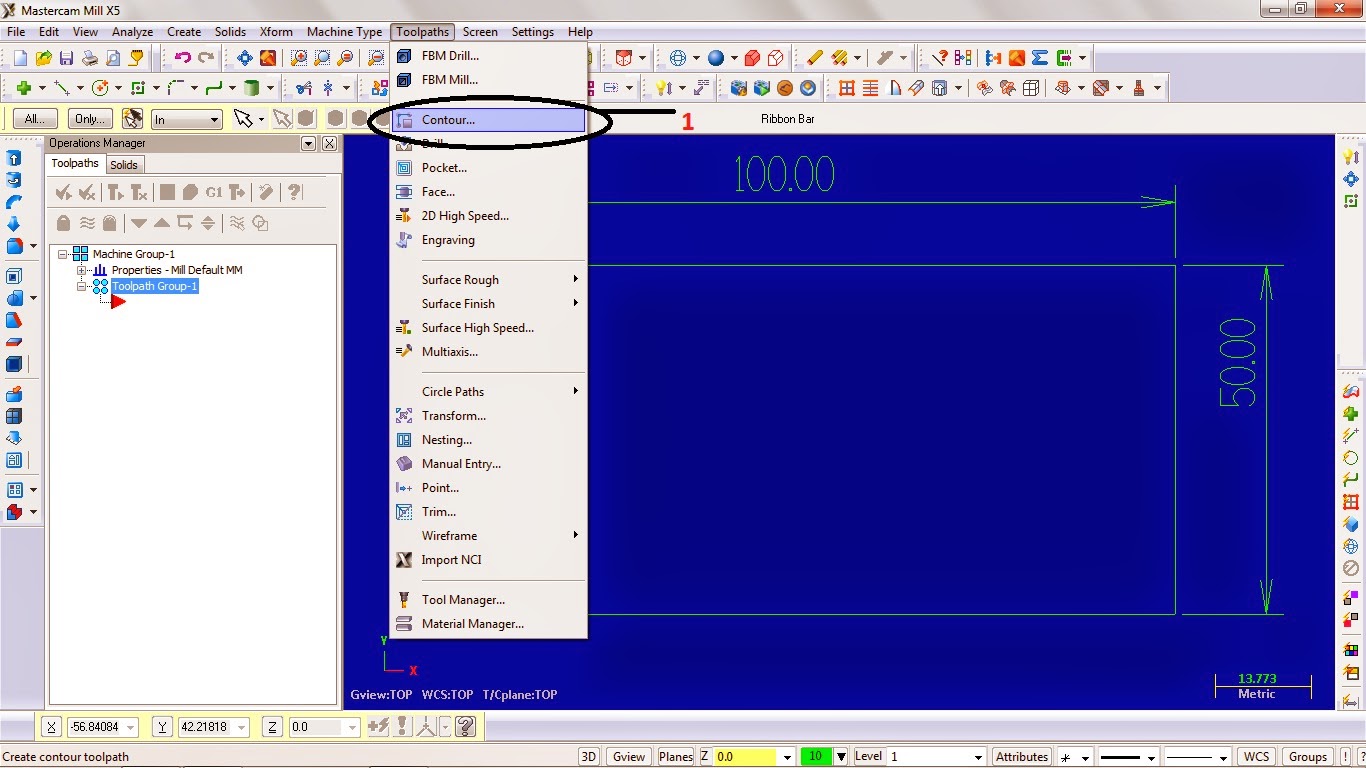Select the Toolpaths tab in Operations Manager
Screen dimensions: 1366x768
75,164
